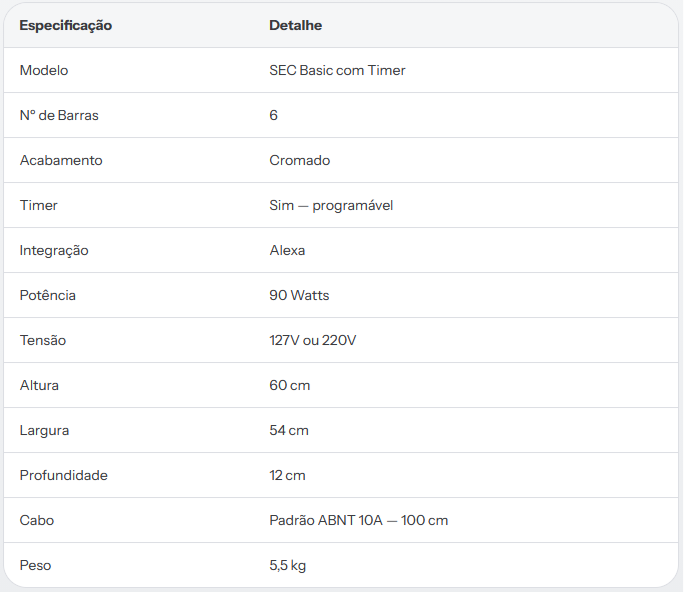Click the Especificação column header
This screenshot has height=593, width=684.
click(65, 25)
